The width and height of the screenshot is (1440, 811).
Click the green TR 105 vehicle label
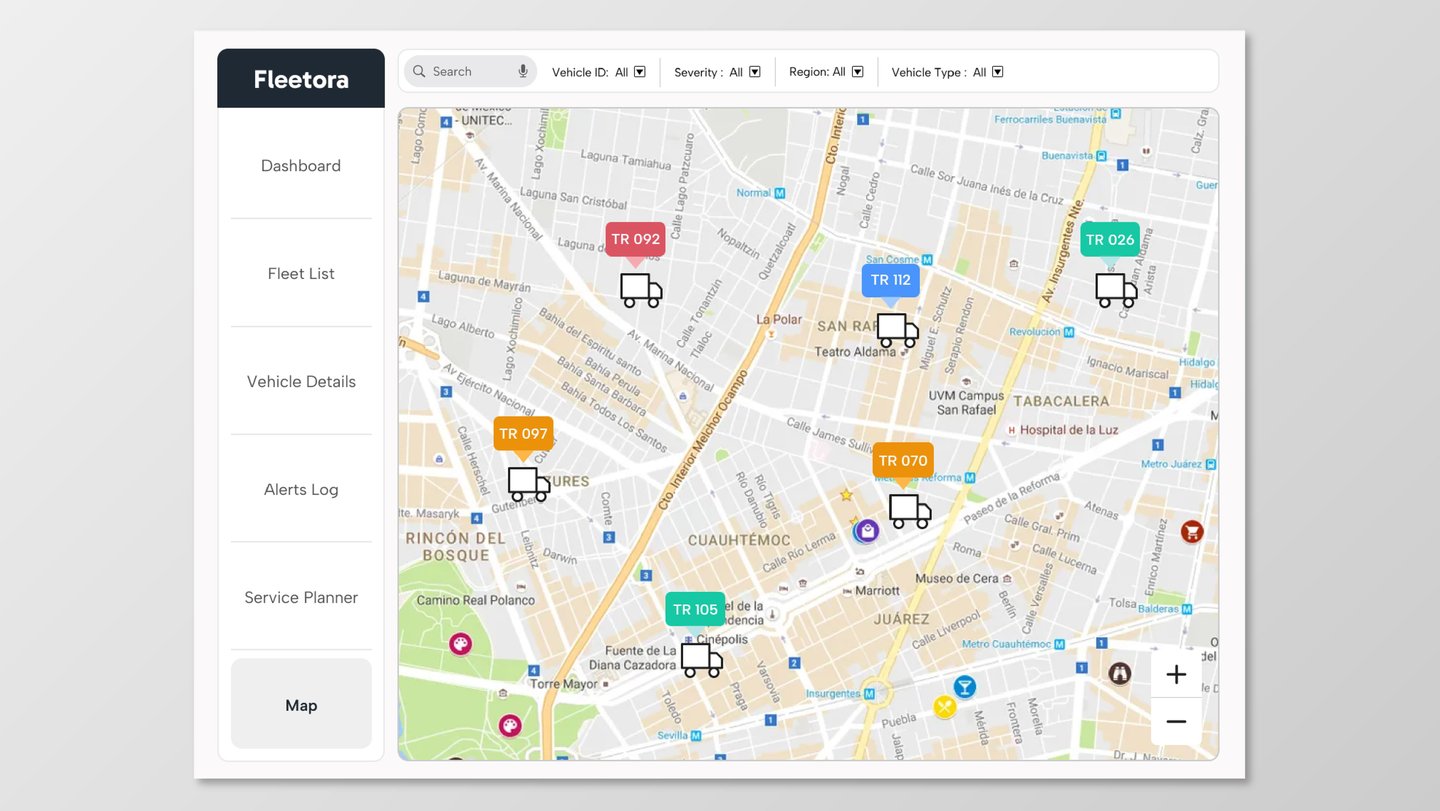click(x=695, y=610)
